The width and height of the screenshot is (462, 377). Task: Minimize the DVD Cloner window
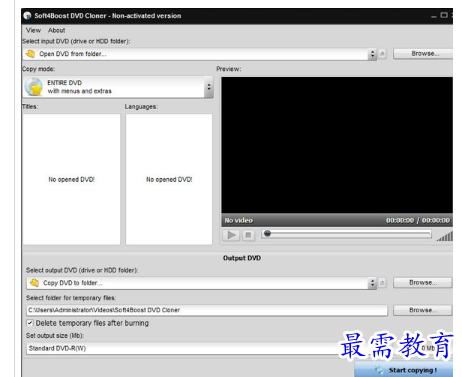click(x=433, y=16)
